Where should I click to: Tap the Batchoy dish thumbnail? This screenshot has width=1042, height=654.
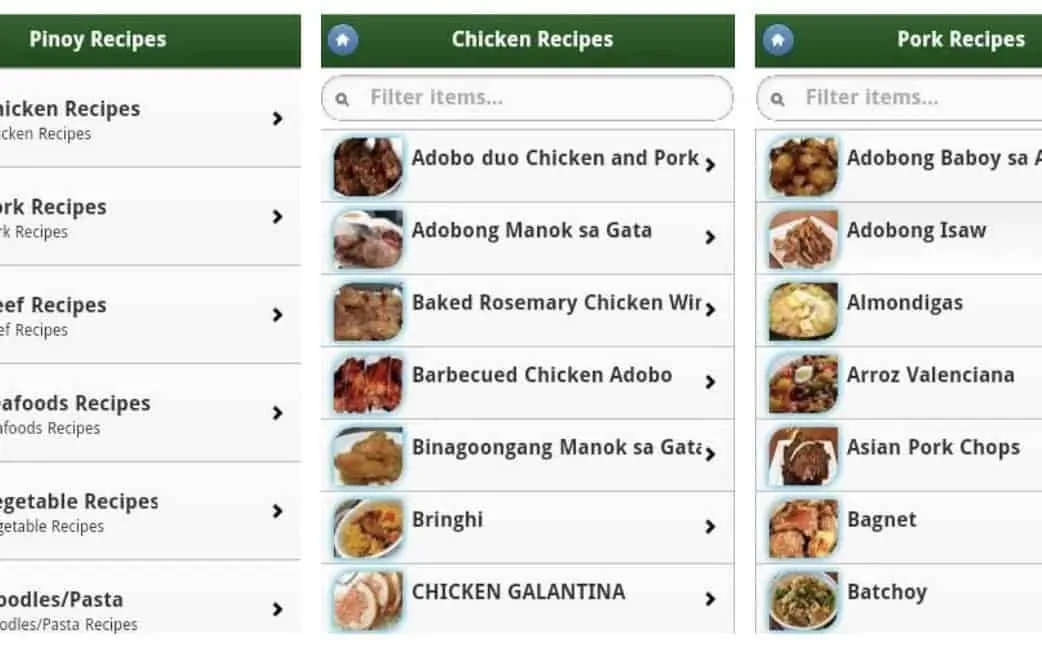803,600
